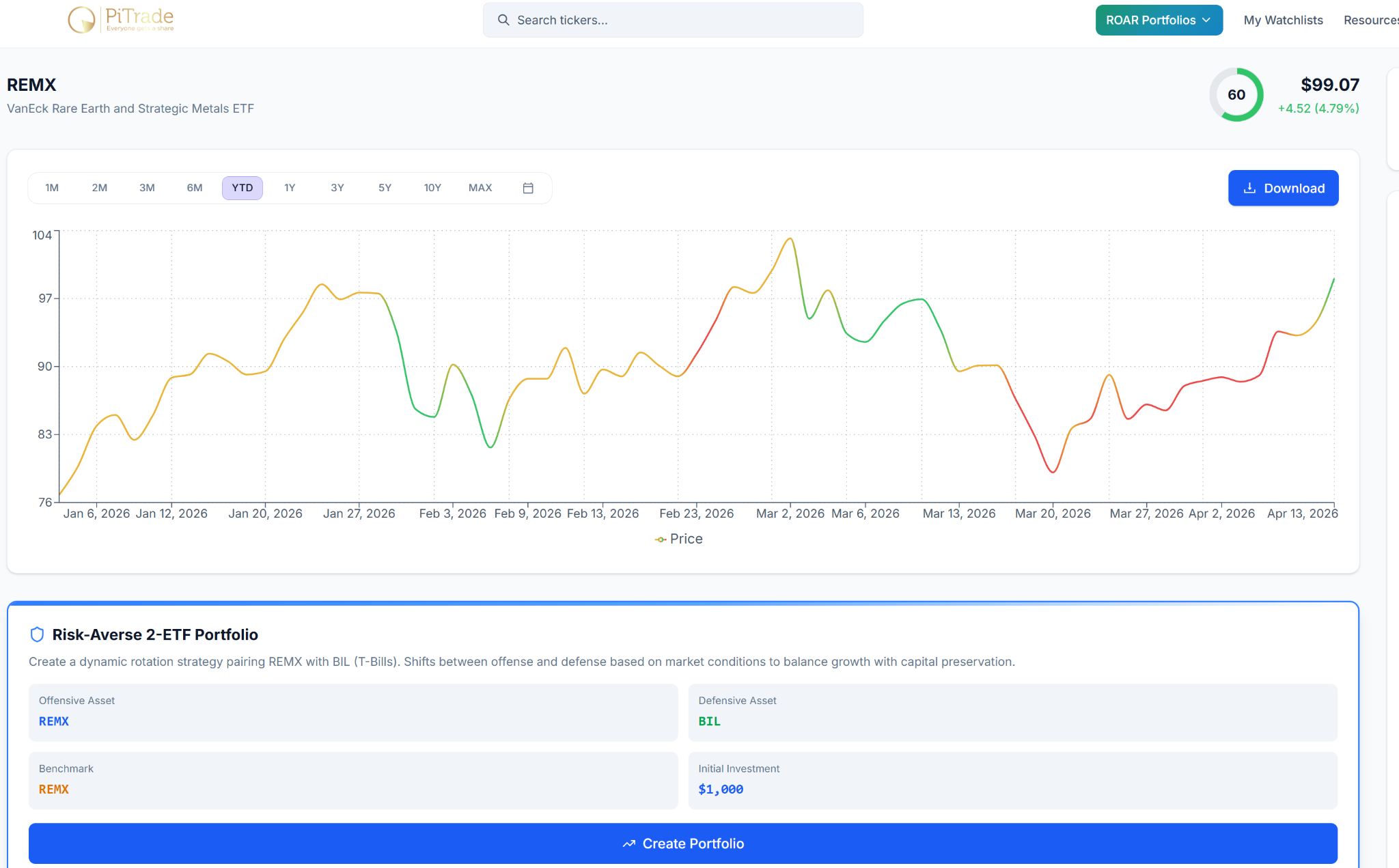
Task: Click the Defensive Asset BIL box
Action: tap(1012, 712)
